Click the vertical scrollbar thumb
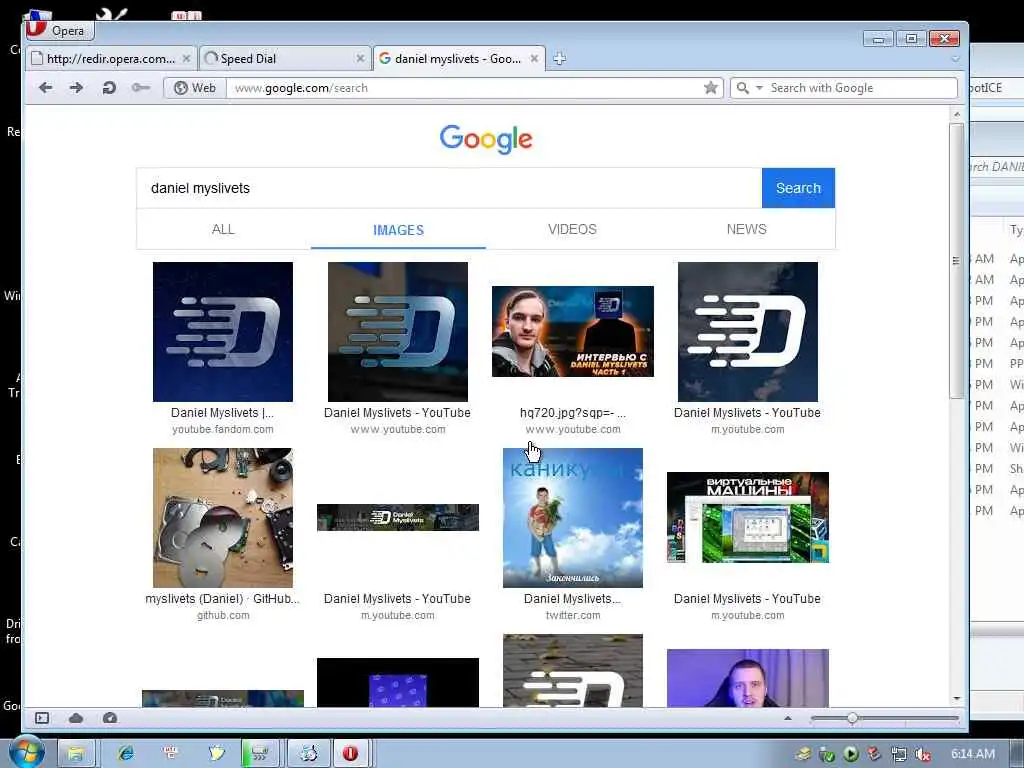 pos(957,261)
